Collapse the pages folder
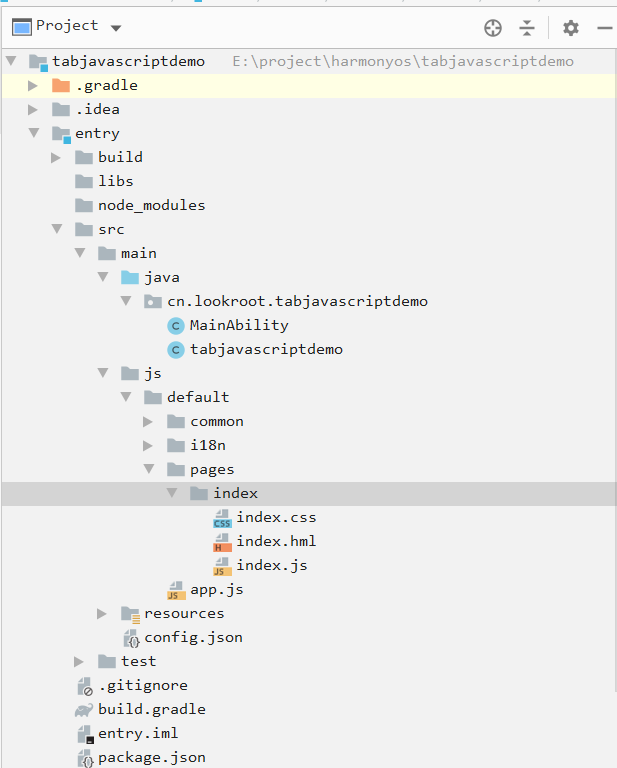This screenshot has height=768, width=617. point(149,469)
